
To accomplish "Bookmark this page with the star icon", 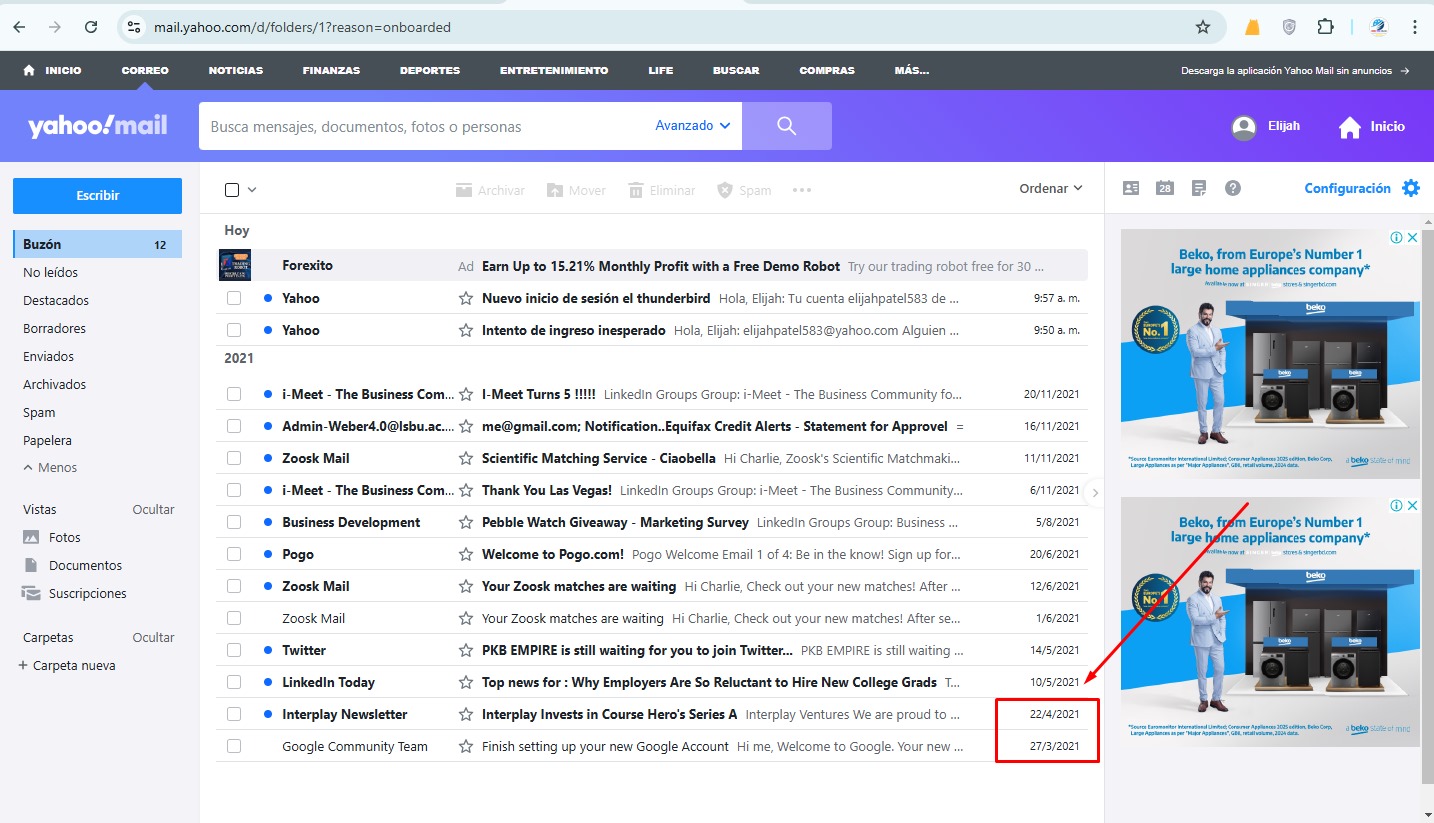I will click(1203, 27).
